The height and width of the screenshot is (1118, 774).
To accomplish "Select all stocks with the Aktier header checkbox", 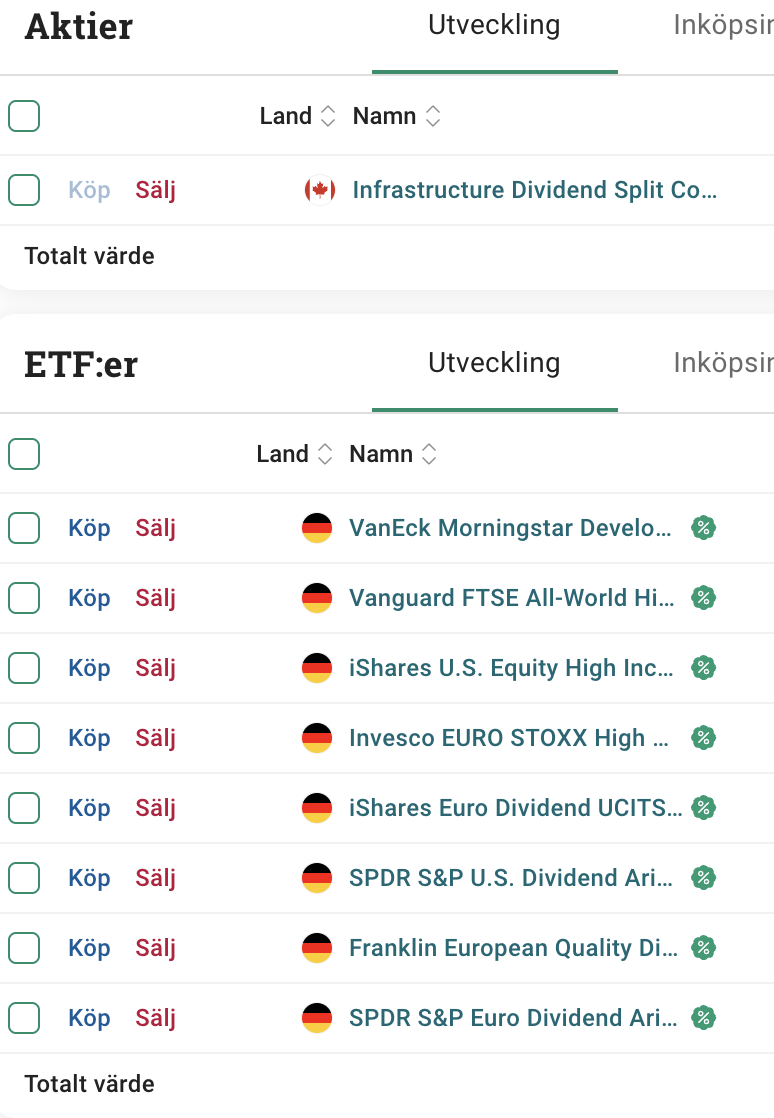I will 24,116.
